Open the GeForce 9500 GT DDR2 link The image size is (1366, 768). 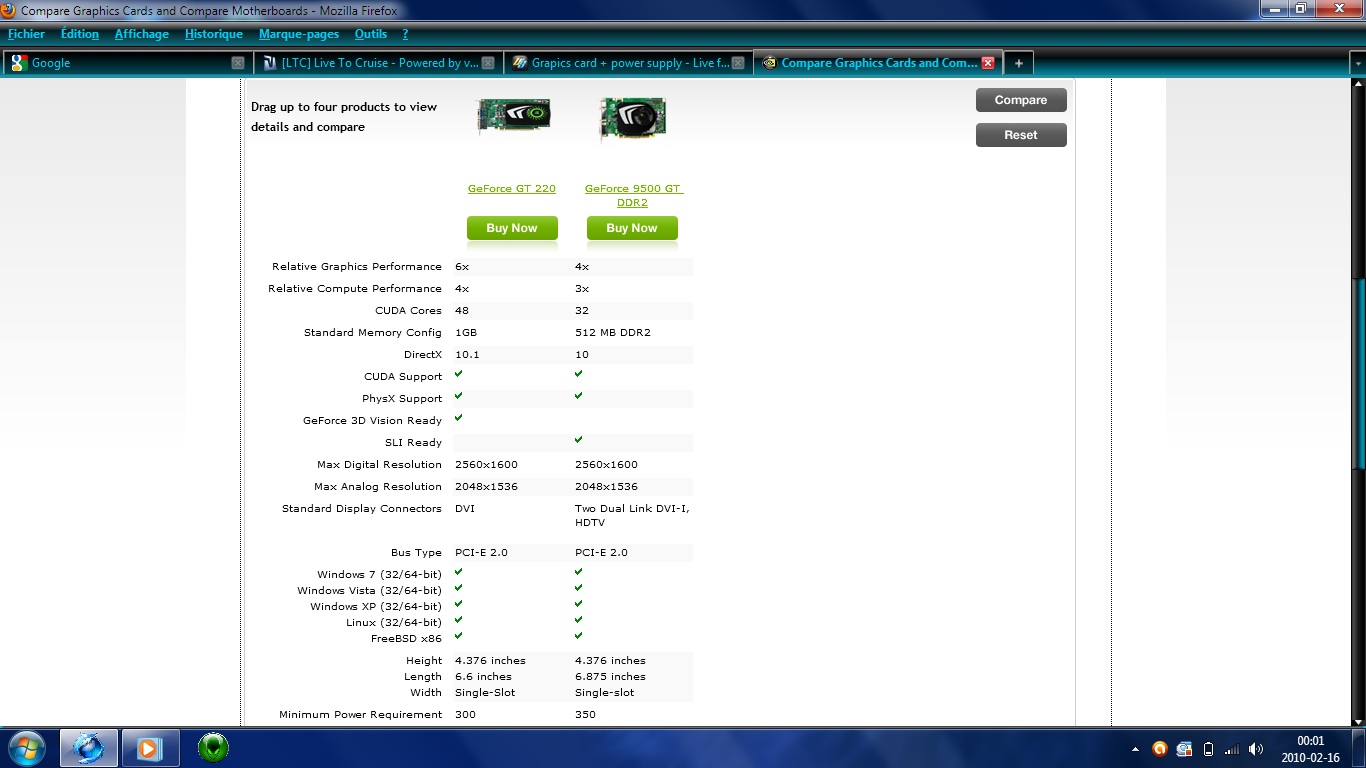tap(633, 195)
